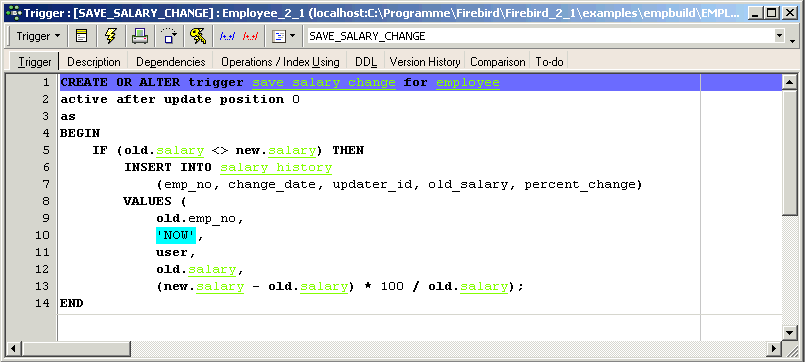805x362 pixels.
Task: Switch to the Dependencies tab
Action: 170,62
